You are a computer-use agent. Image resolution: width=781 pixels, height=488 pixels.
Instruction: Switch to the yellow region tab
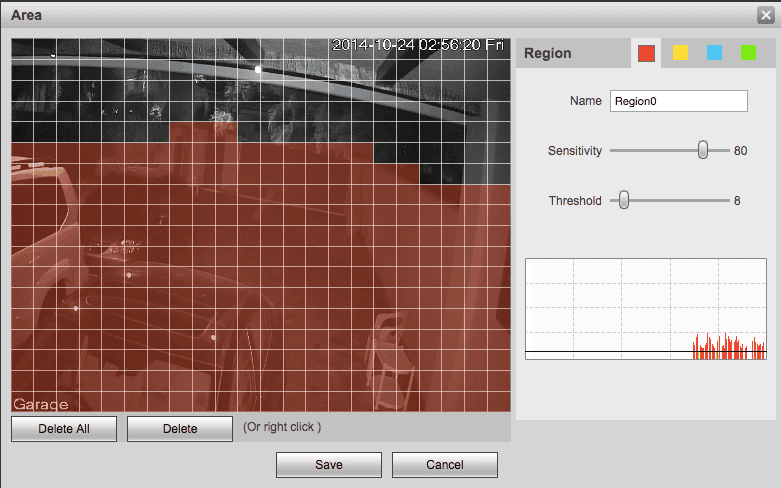680,53
